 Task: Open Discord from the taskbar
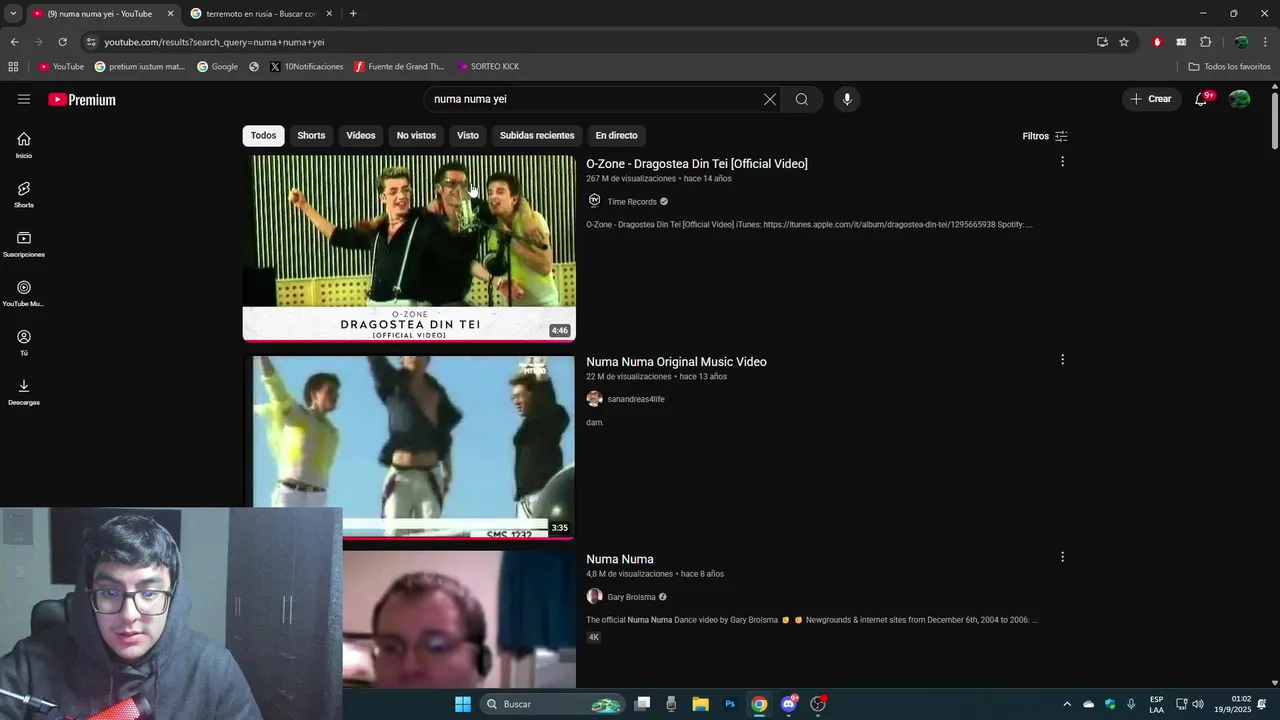click(789, 704)
